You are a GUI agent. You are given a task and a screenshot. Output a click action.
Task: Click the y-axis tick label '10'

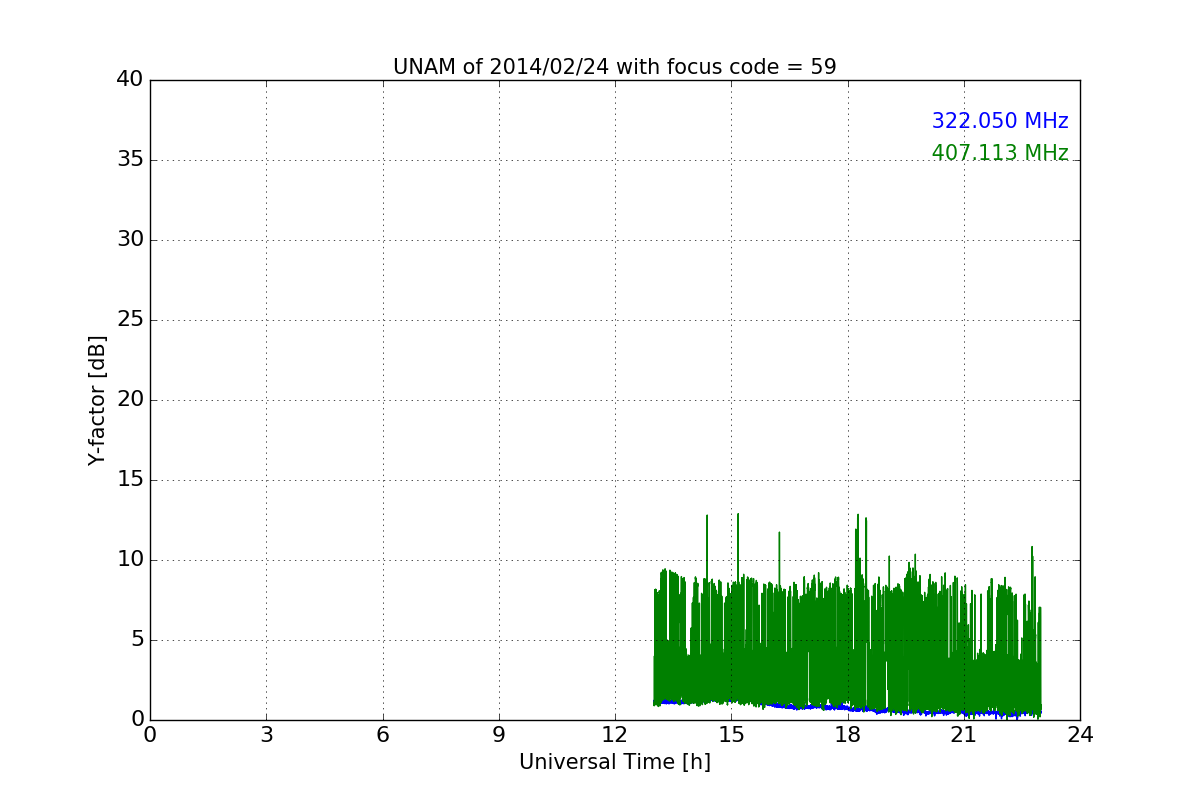click(130, 560)
